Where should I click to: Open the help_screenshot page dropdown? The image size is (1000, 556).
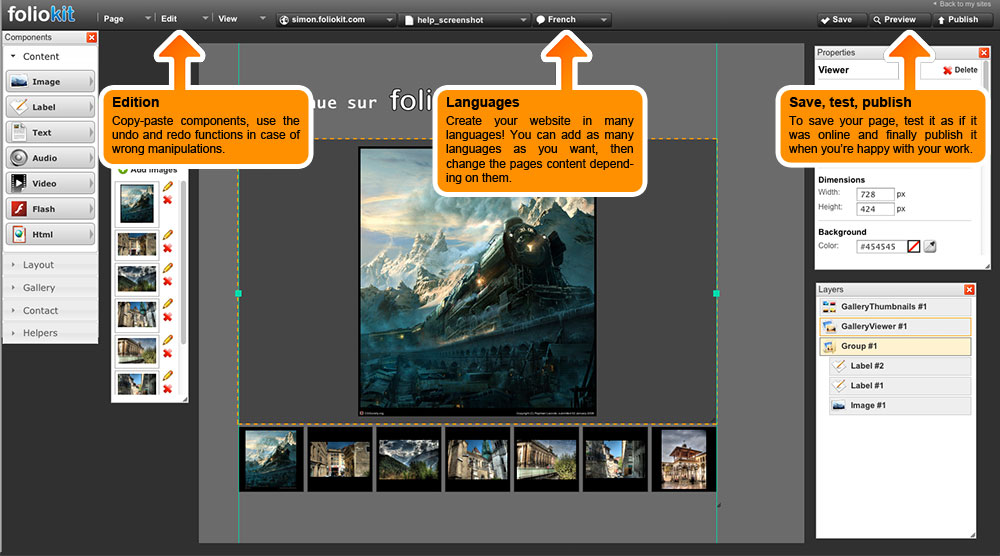coord(465,19)
